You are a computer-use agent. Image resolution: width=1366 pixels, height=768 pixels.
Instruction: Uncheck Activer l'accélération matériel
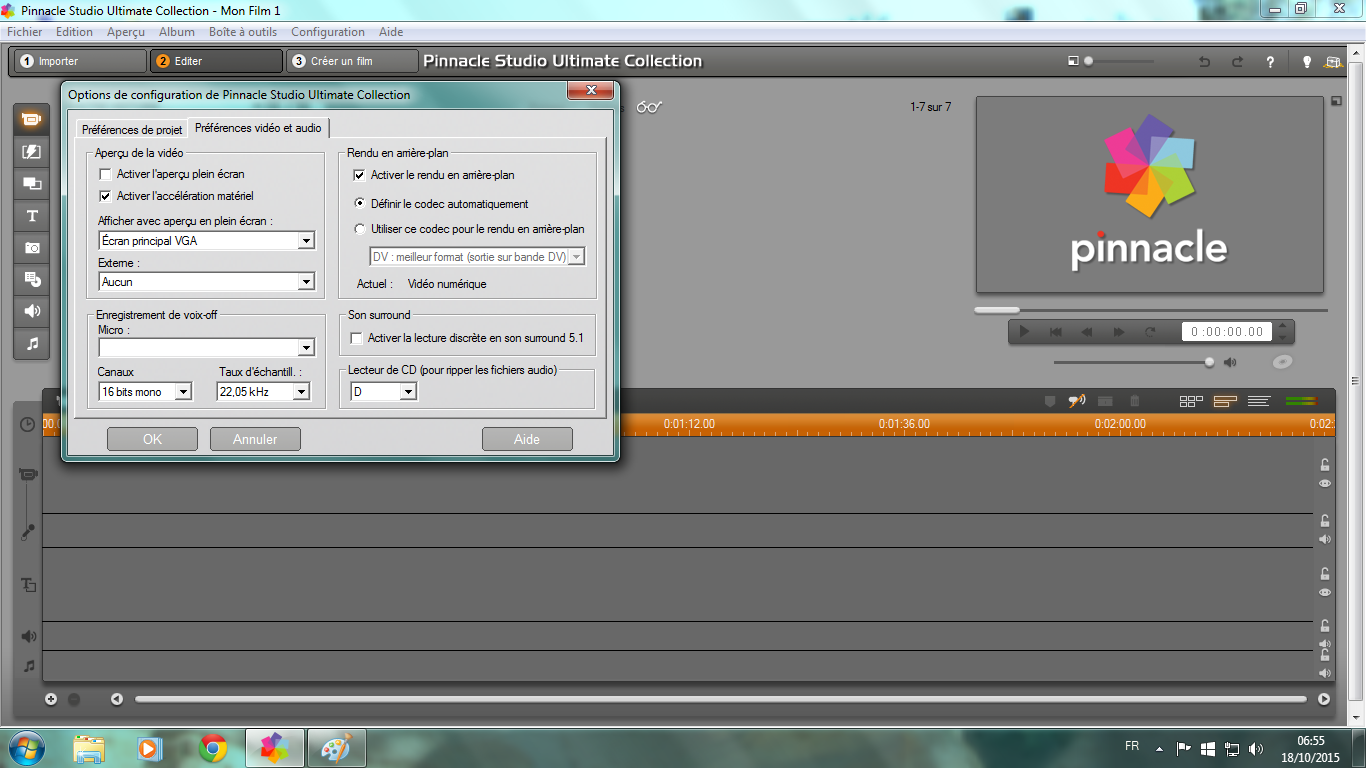(105, 196)
